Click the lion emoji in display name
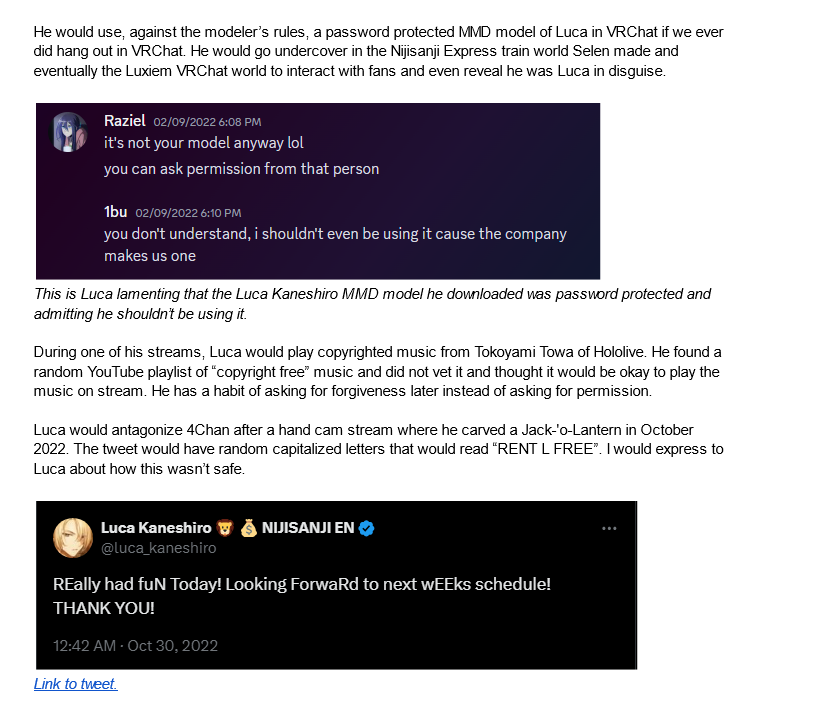The image size is (813, 712). click(x=220, y=528)
